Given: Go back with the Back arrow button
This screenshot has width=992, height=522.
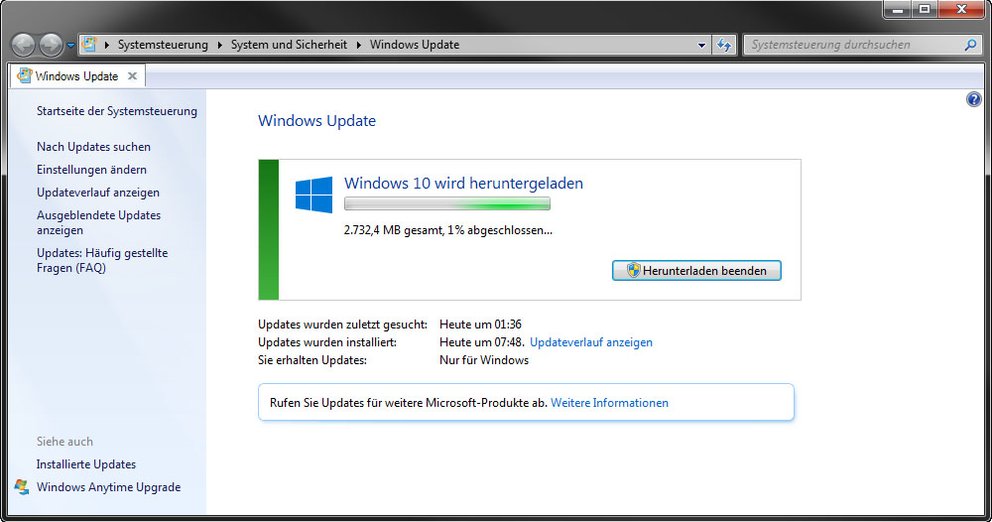Looking at the screenshot, I should click(x=23, y=45).
